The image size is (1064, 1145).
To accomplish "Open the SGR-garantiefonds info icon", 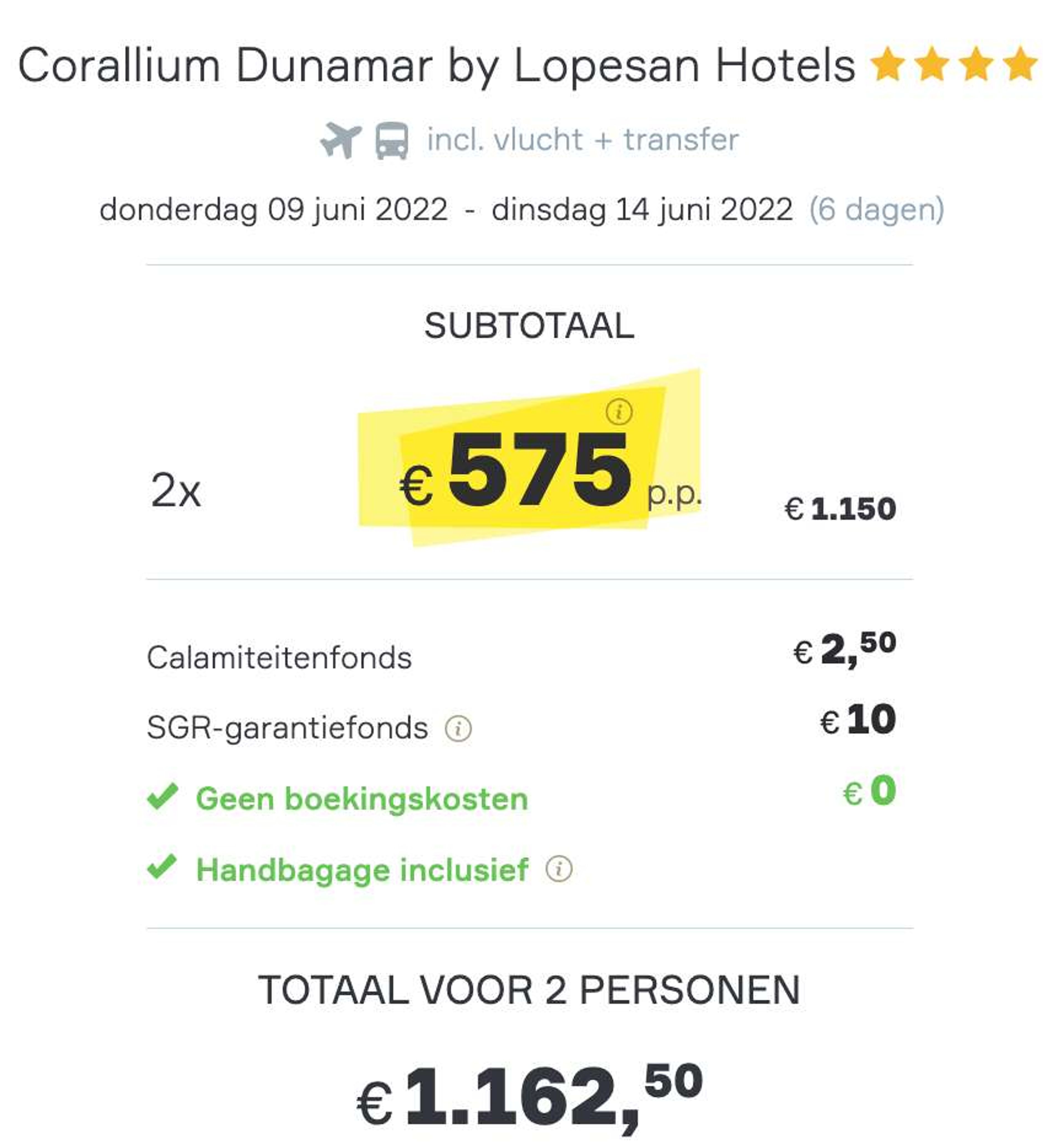I will pyautogui.click(x=458, y=729).
